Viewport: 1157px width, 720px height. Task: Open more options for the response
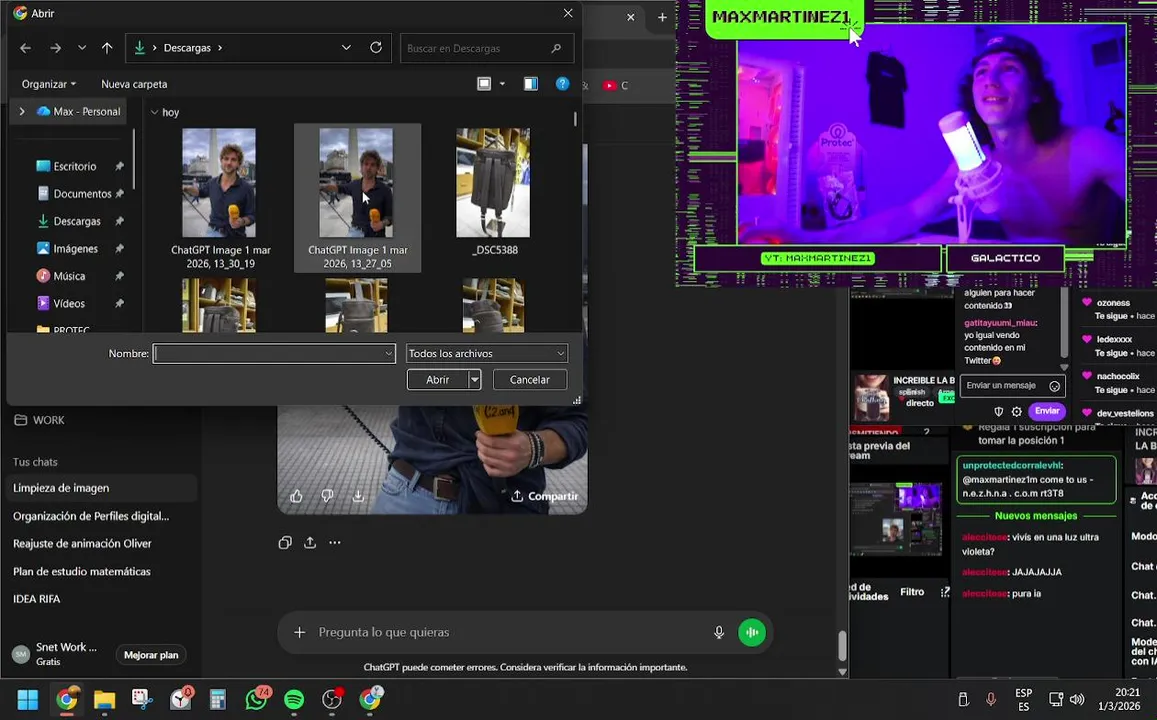pos(335,542)
